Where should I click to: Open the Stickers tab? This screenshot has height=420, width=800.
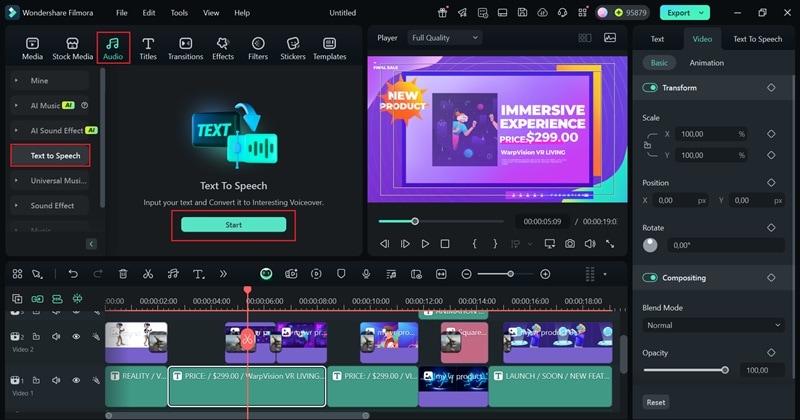coord(293,48)
